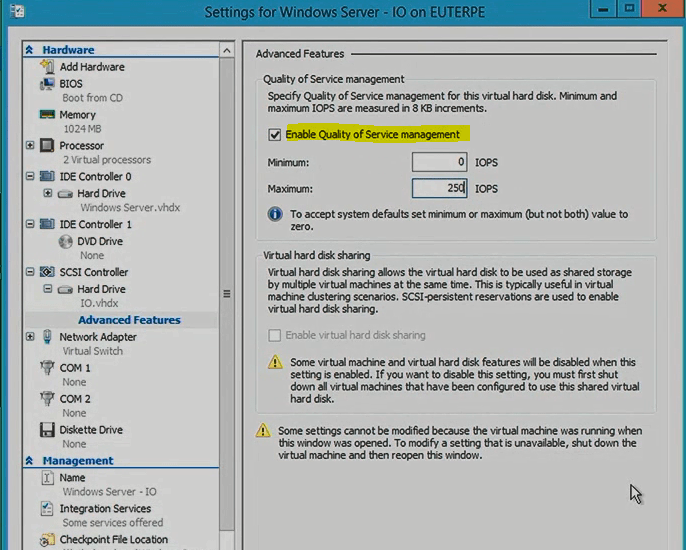Collapse the Management section header
This screenshot has height=550, width=686.
click(29, 461)
